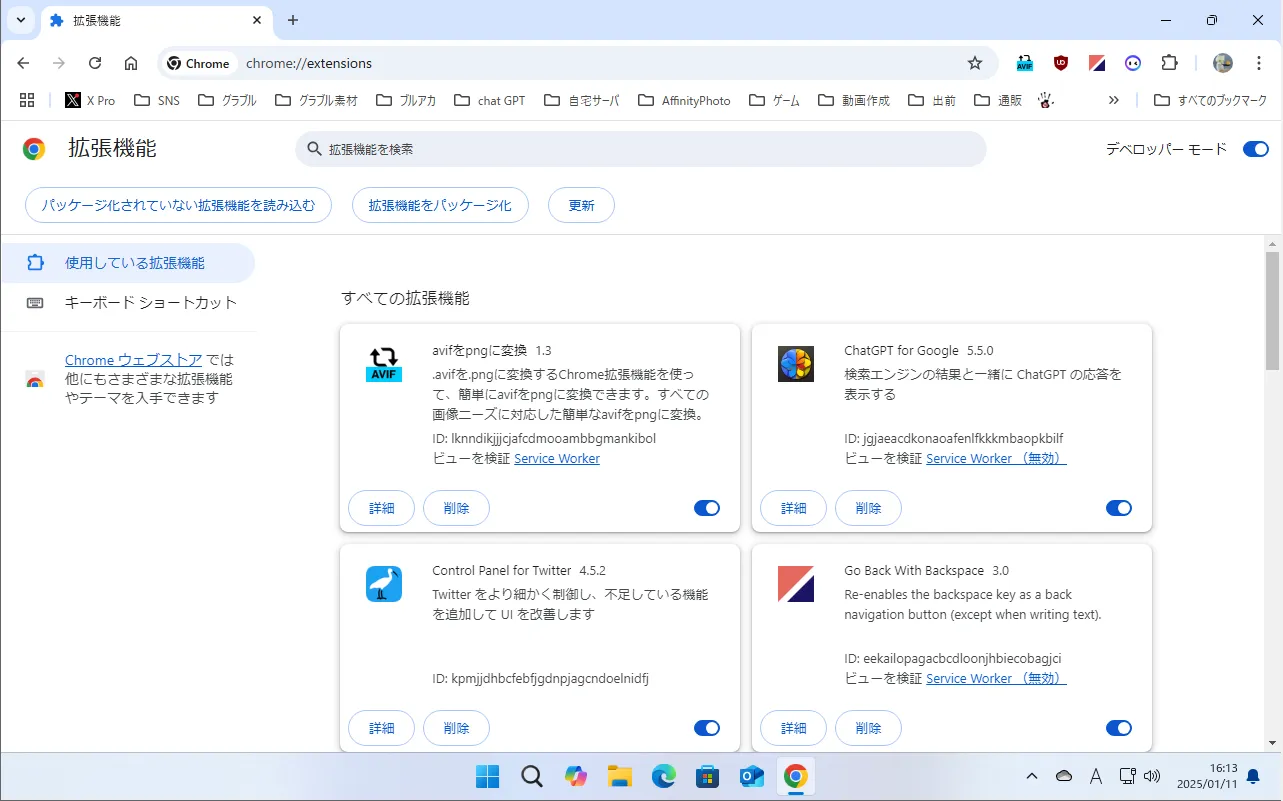1283x801 pixels.
Task: Expand the chat GPT bookmark folder
Action: 490,100
